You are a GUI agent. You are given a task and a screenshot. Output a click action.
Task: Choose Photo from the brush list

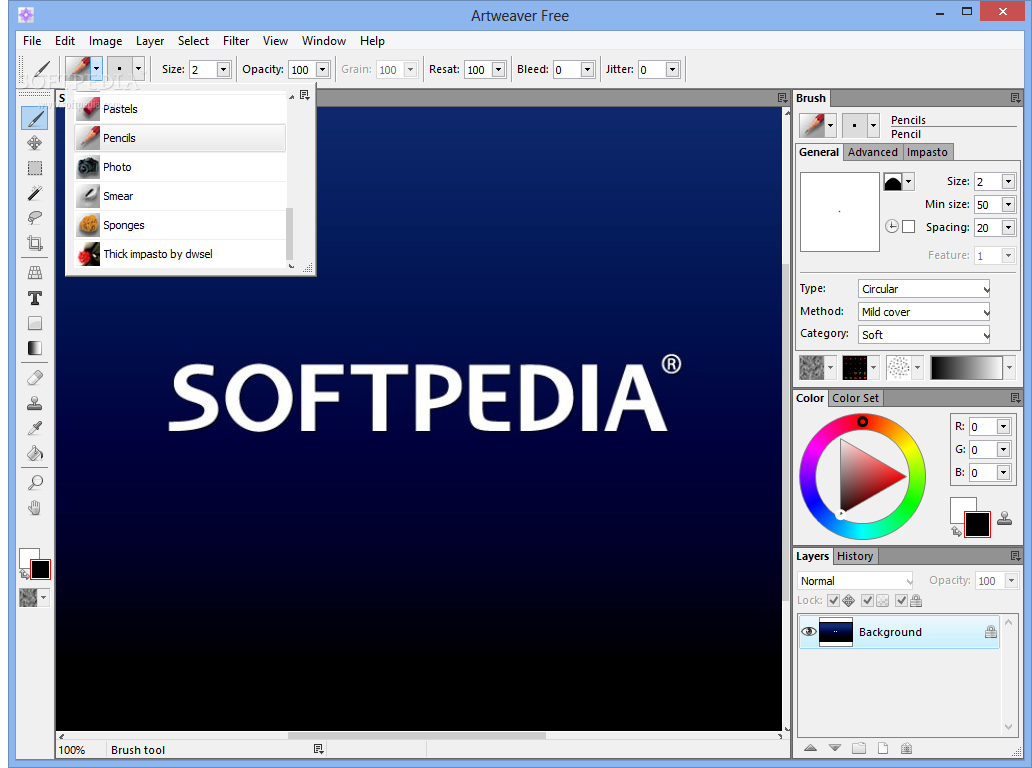click(x=180, y=166)
